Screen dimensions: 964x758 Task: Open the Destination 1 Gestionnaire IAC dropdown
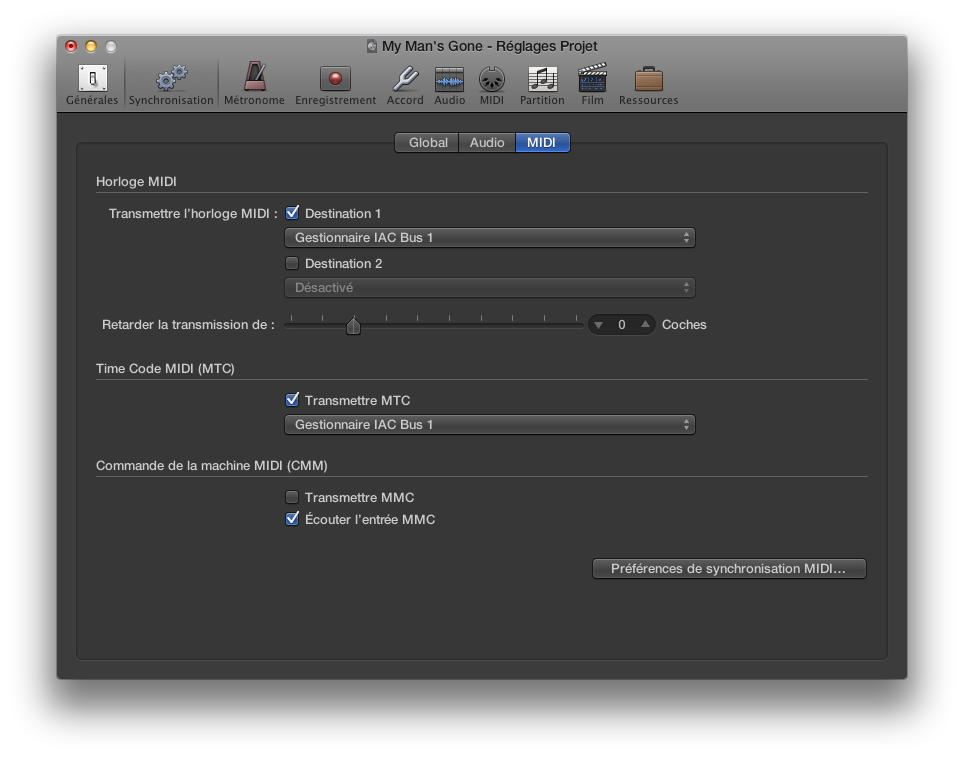(x=489, y=238)
